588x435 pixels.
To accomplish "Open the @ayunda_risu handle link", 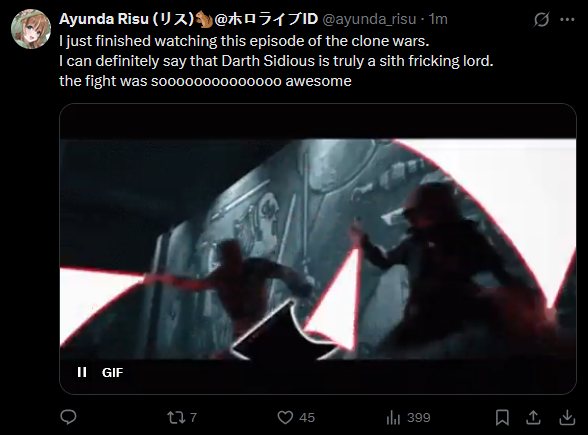I will 369,19.
